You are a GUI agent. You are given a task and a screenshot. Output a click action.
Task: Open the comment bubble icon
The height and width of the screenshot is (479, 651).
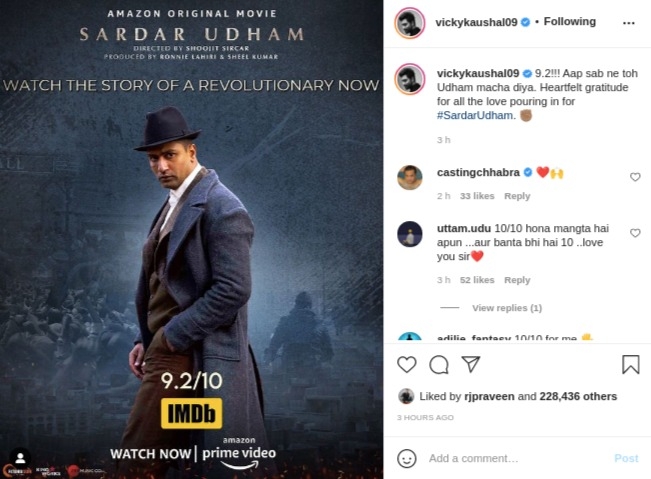pyautogui.click(x=439, y=365)
